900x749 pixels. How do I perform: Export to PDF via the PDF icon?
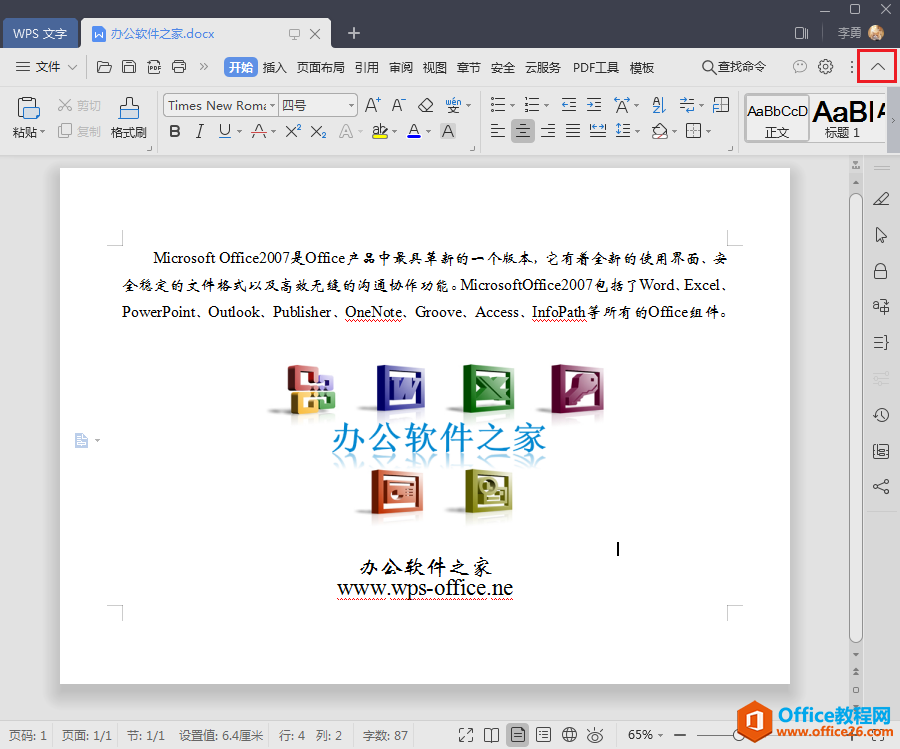coord(154,67)
